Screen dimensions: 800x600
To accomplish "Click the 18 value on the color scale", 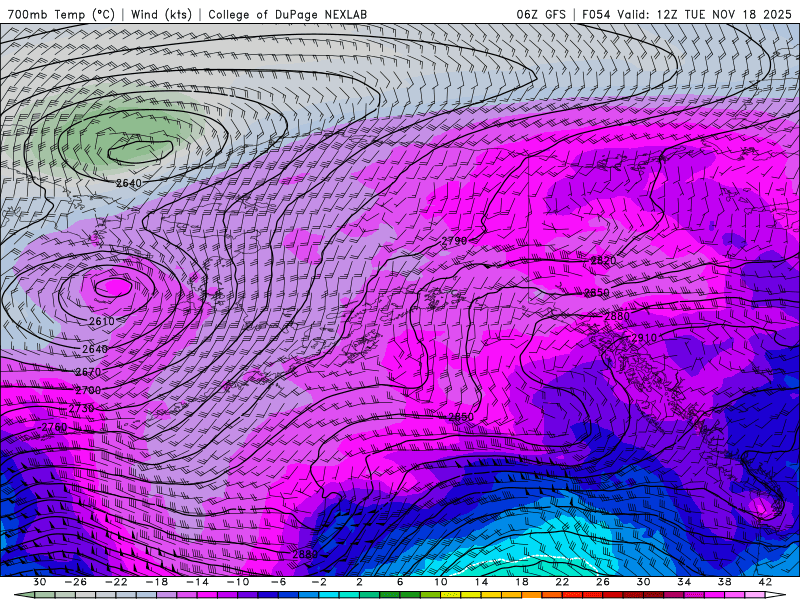I will click(522, 582).
